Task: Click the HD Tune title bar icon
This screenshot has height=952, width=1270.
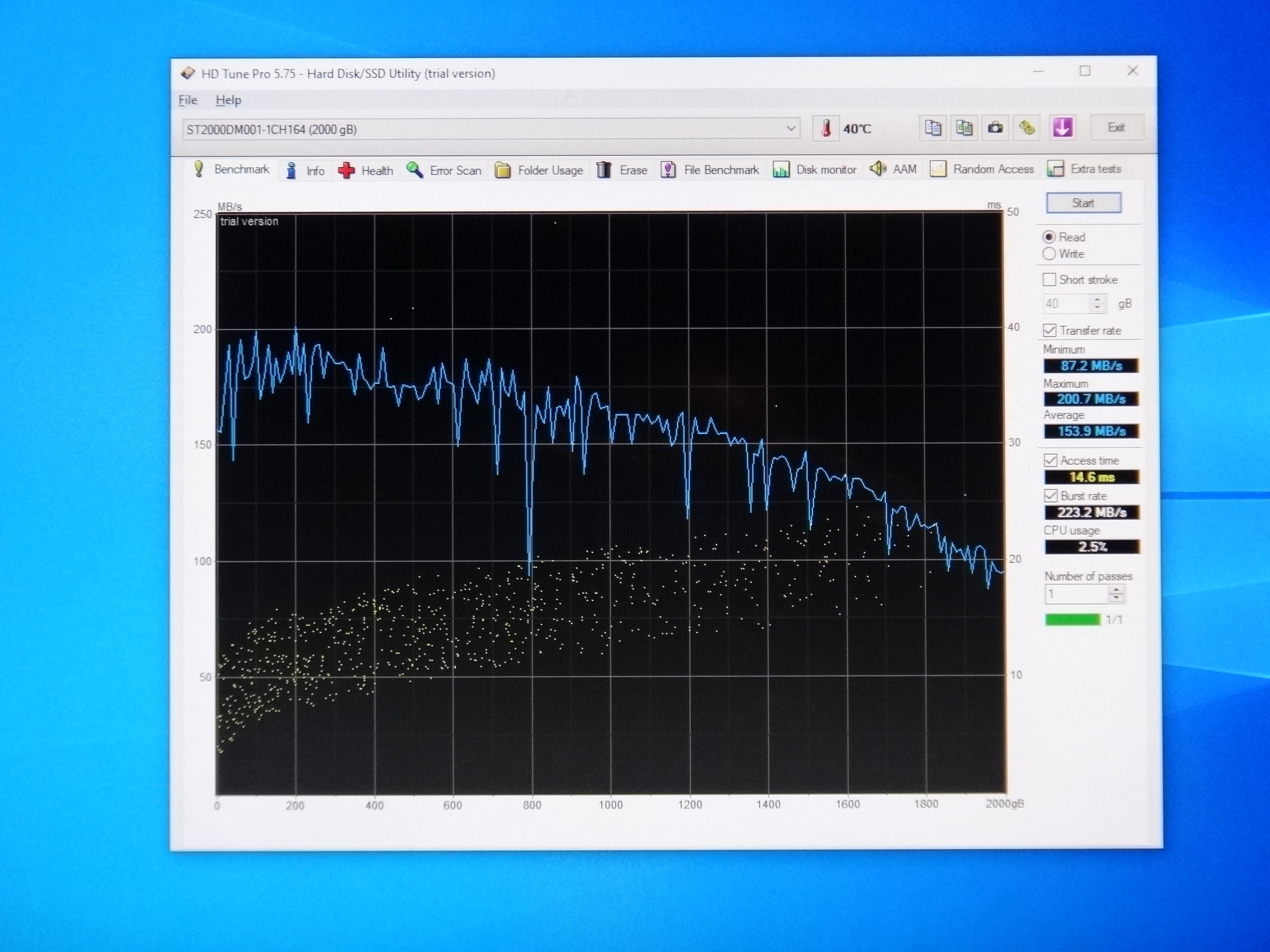Action: 188,73
